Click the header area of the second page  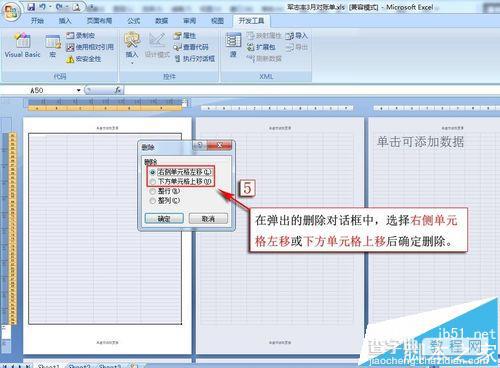click(x=280, y=128)
